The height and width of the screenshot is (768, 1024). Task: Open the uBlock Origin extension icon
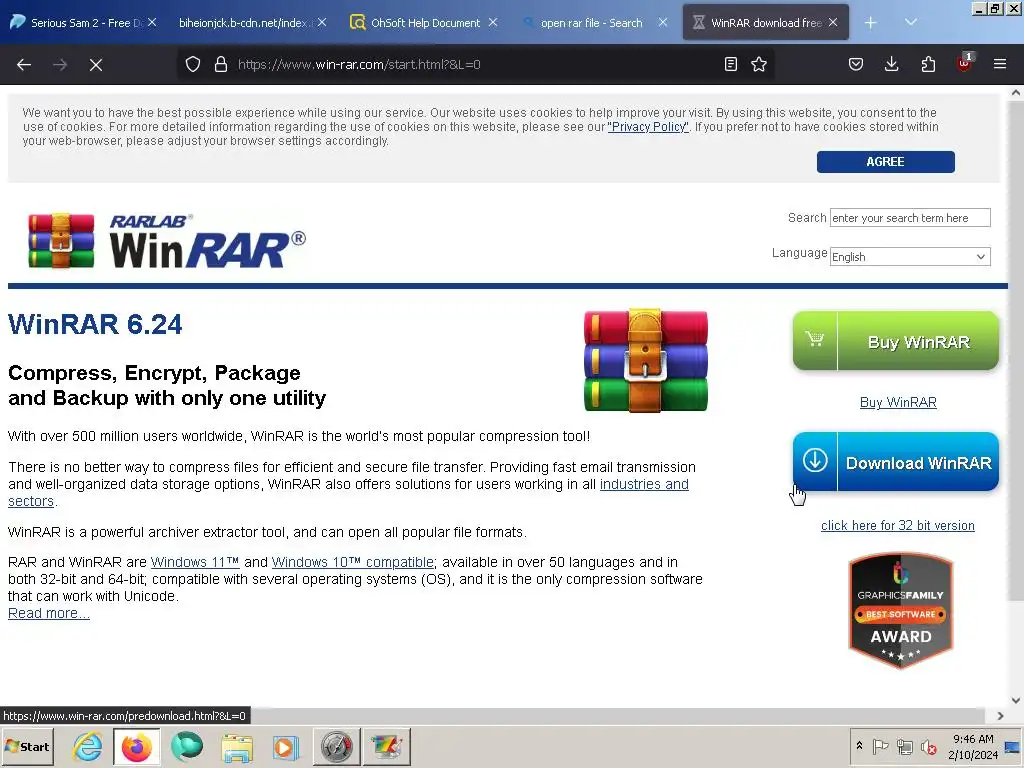tap(964, 63)
